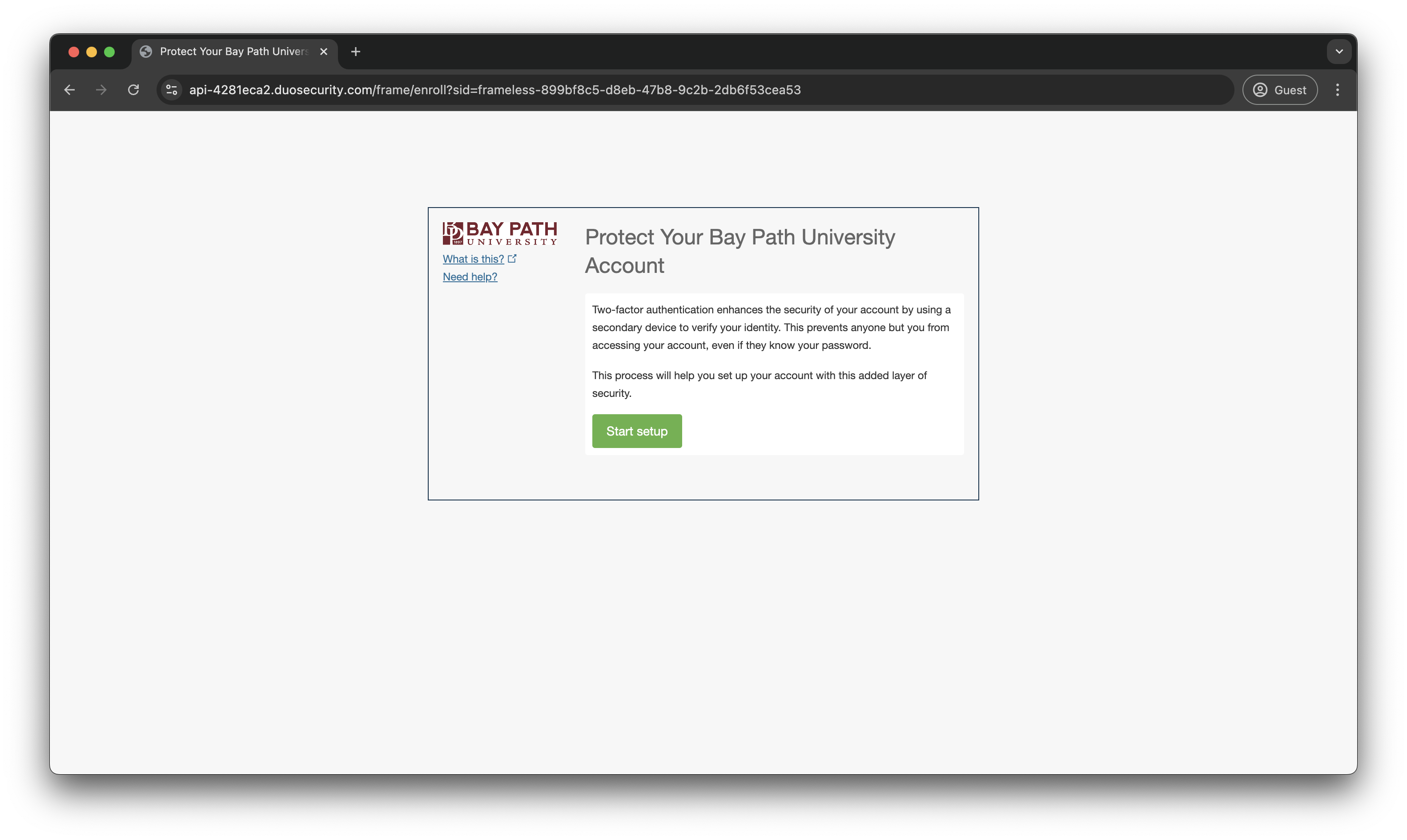Click the browser back arrow
The image size is (1407, 840).
(69, 90)
